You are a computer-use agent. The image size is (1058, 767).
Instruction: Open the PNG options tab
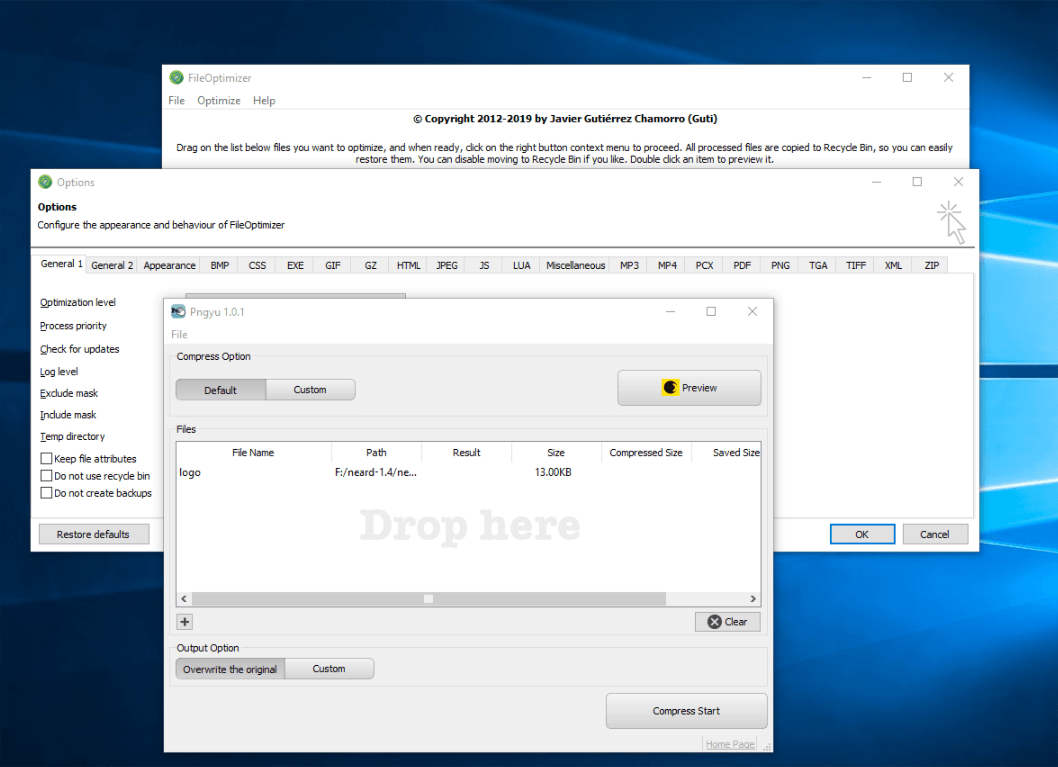click(x=780, y=266)
